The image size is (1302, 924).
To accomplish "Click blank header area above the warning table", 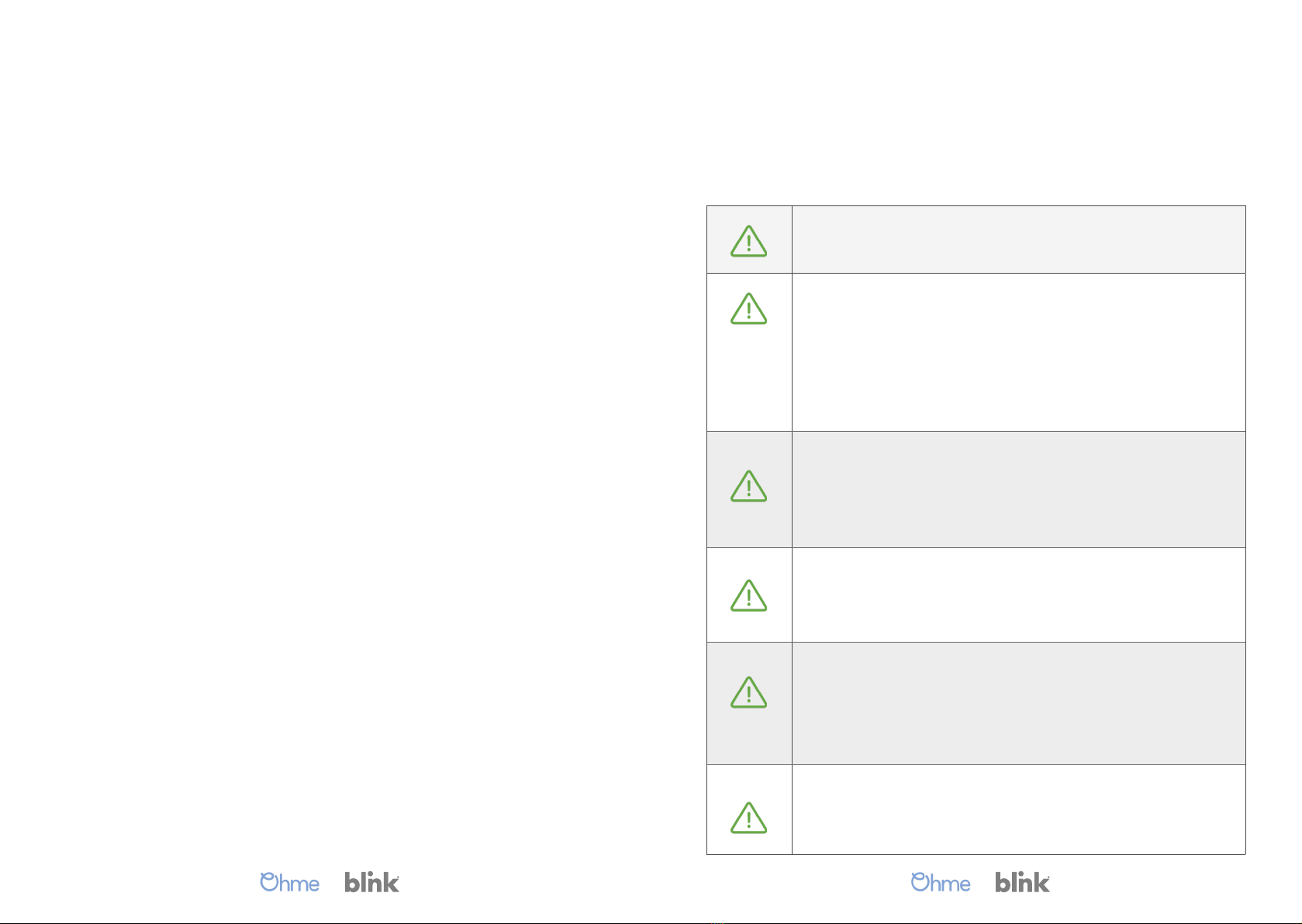I will [x=976, y=101].
